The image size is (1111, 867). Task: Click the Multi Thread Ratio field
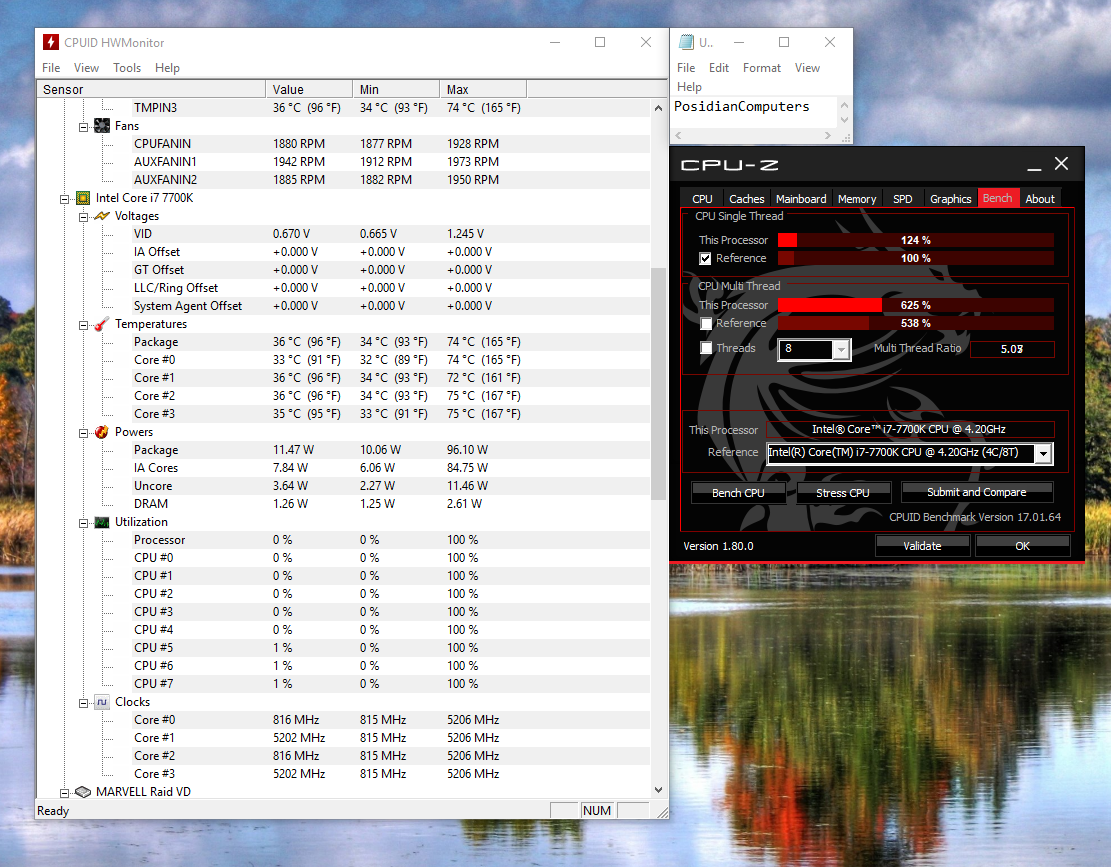point(1012,349)
